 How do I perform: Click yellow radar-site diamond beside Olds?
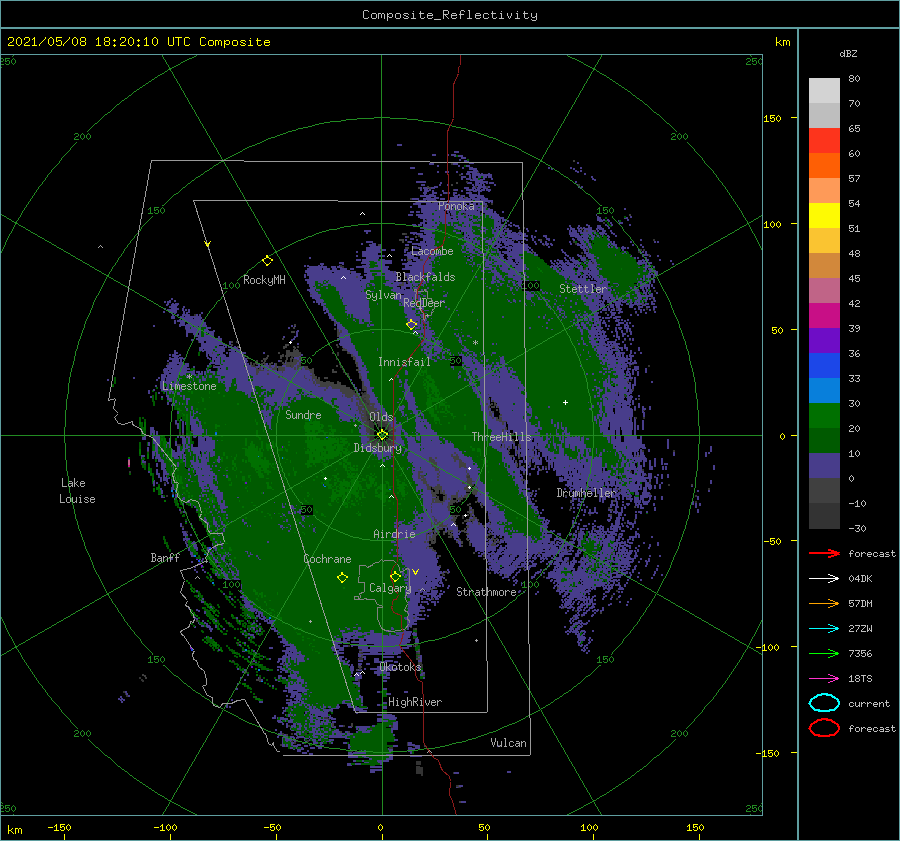click(x=382, y=435)
